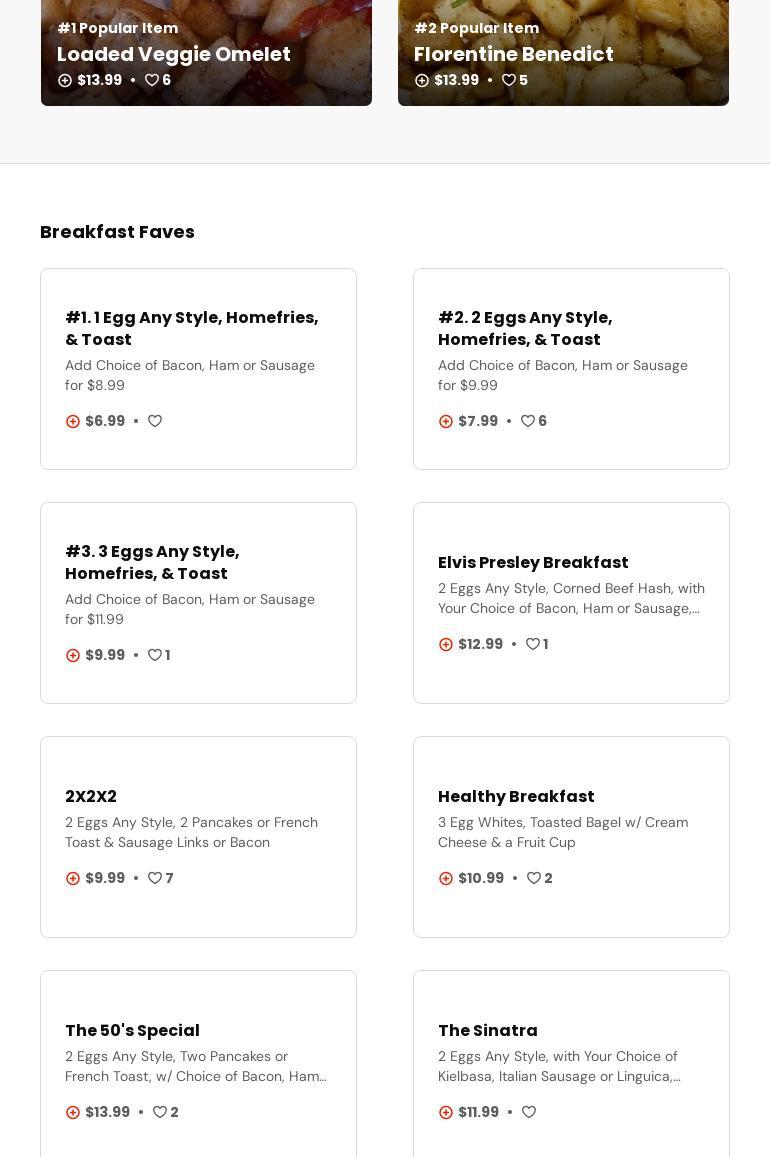Screen dimensions: 770x1157
Task: Add Florentine Benedict with plus icon
Action: [422, 80]
